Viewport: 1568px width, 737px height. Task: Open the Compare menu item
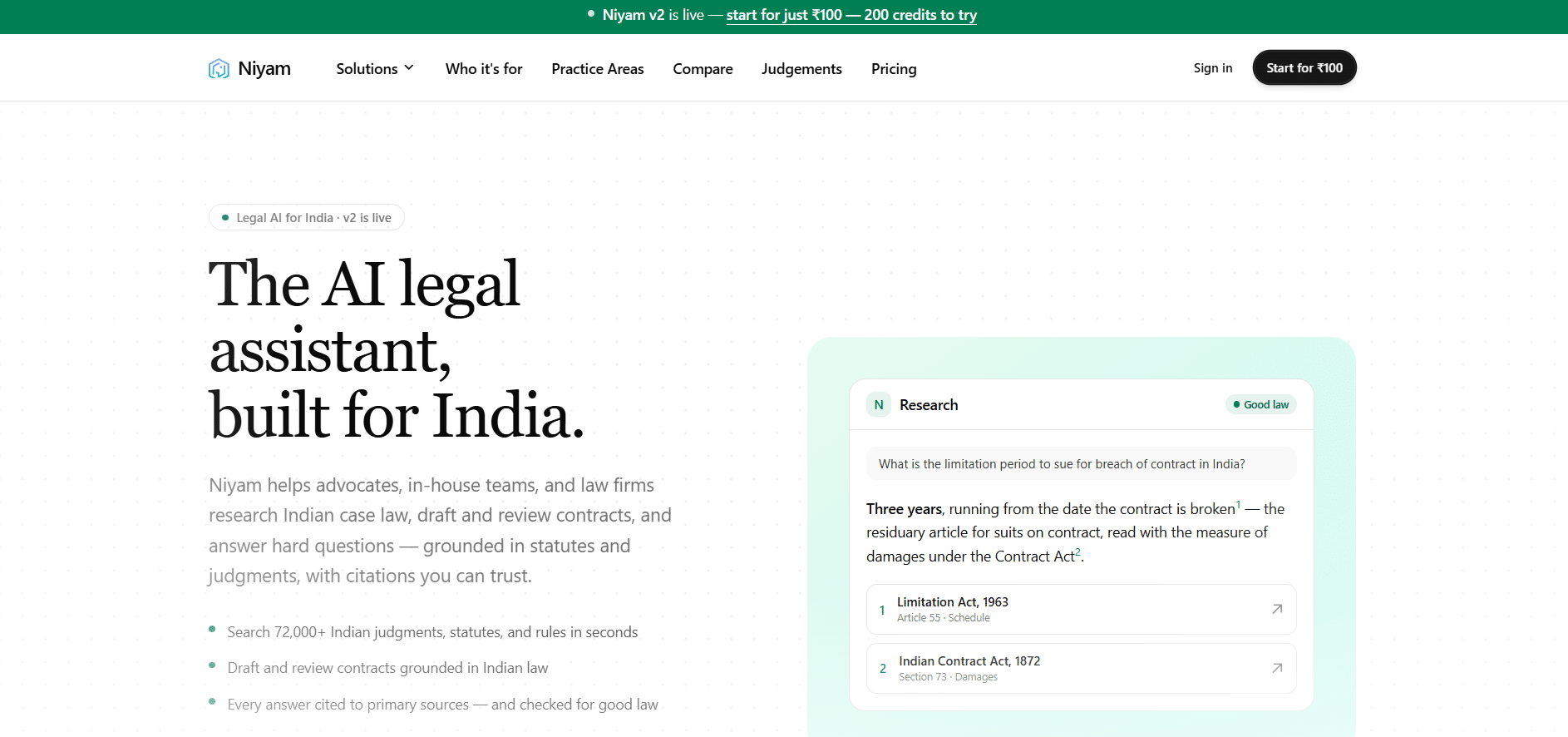pyautogui.click(x=703, y=68)
